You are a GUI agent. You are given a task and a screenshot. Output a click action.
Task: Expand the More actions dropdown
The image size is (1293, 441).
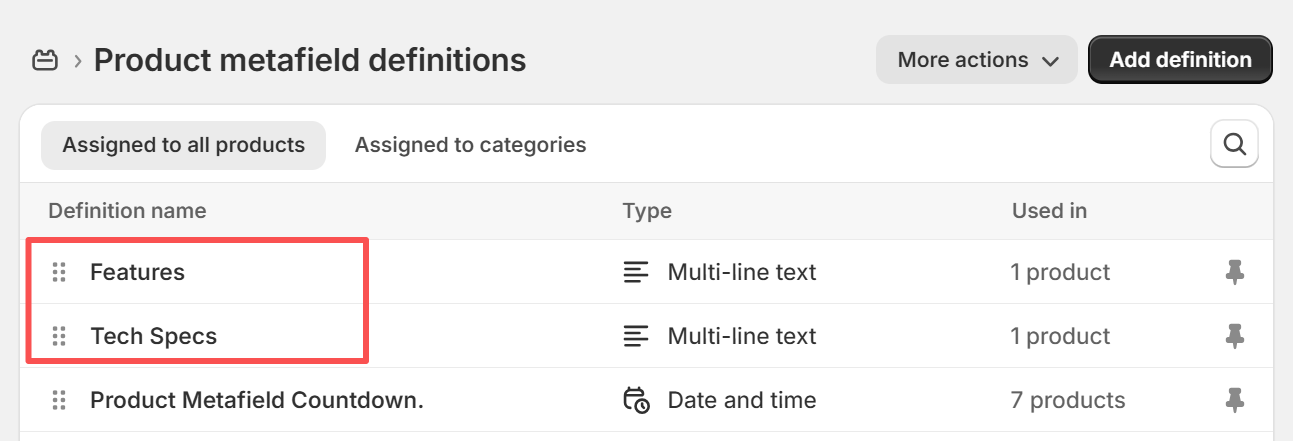(x=977, y=60)
